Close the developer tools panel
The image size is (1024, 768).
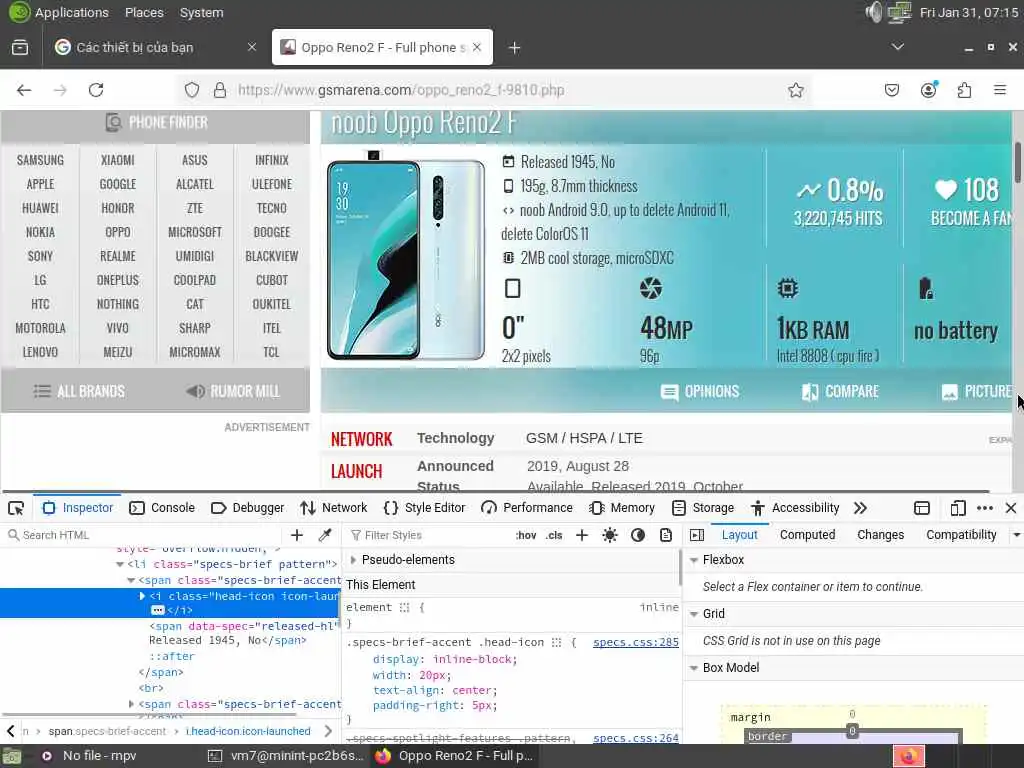click(1011, 508)
